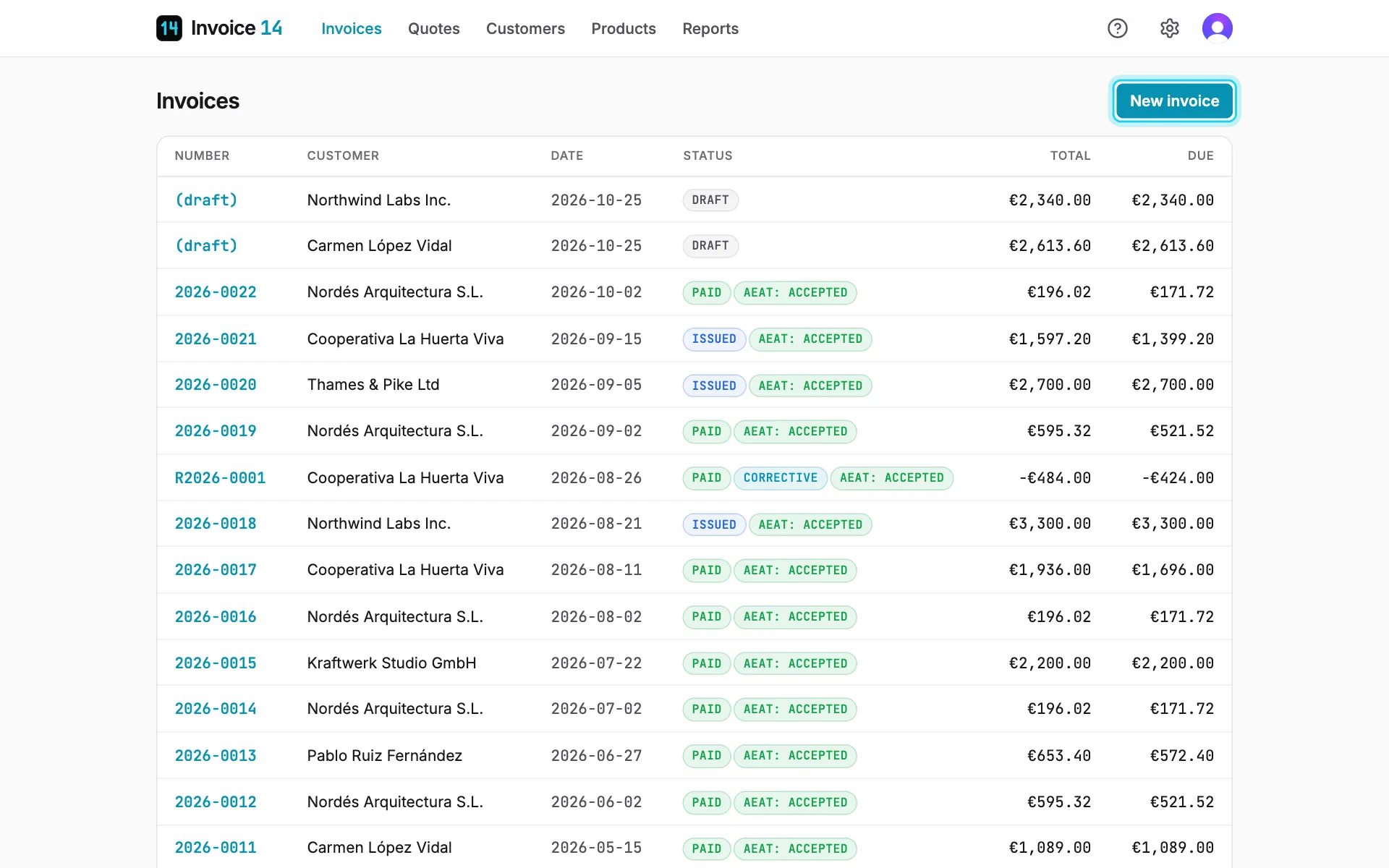Click the AEAT: ACCEPTED badge for invoice 2026-0018
The image size is (1389, 868).
(810, 524)
